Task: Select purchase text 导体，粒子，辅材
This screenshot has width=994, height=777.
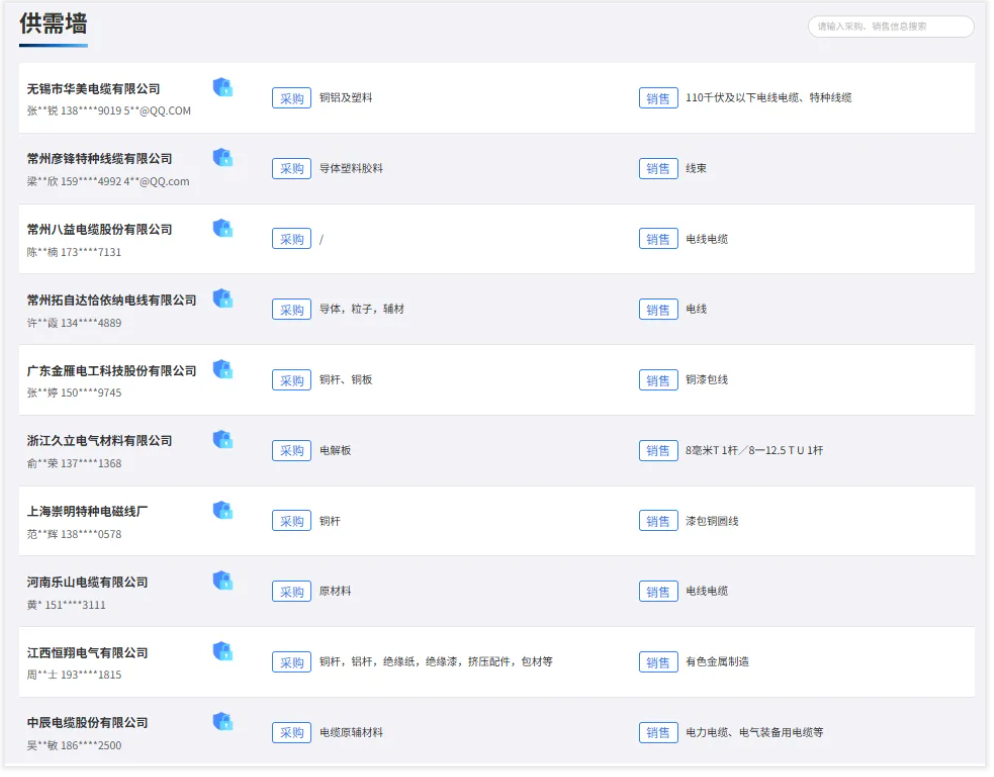Action: (x=363, y=309)
